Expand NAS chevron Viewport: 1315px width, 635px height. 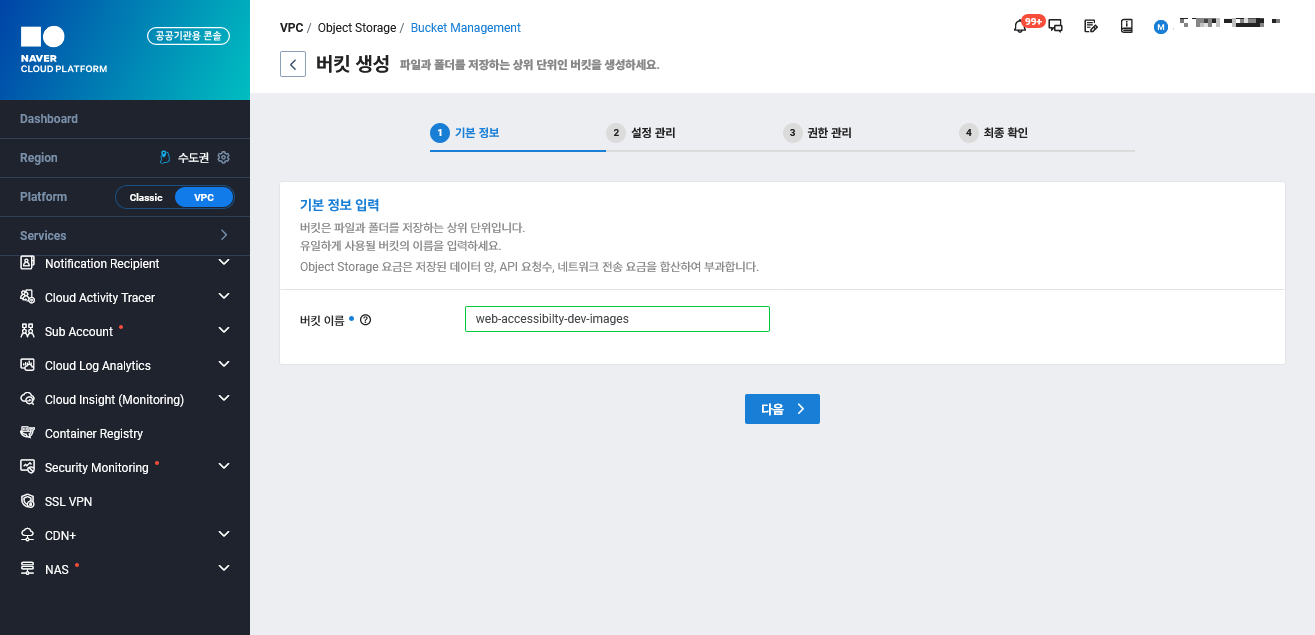point(224,569)
